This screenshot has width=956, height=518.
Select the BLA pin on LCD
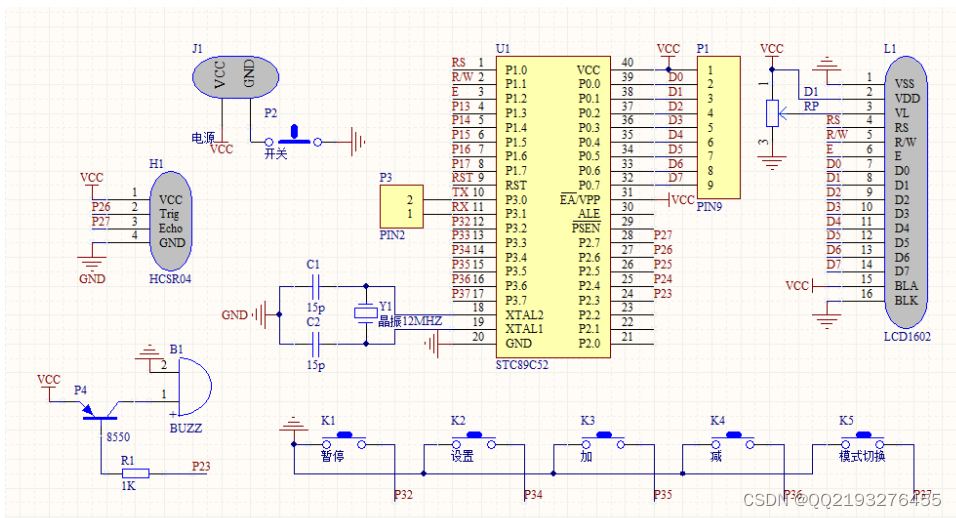(x=906, y=286)
